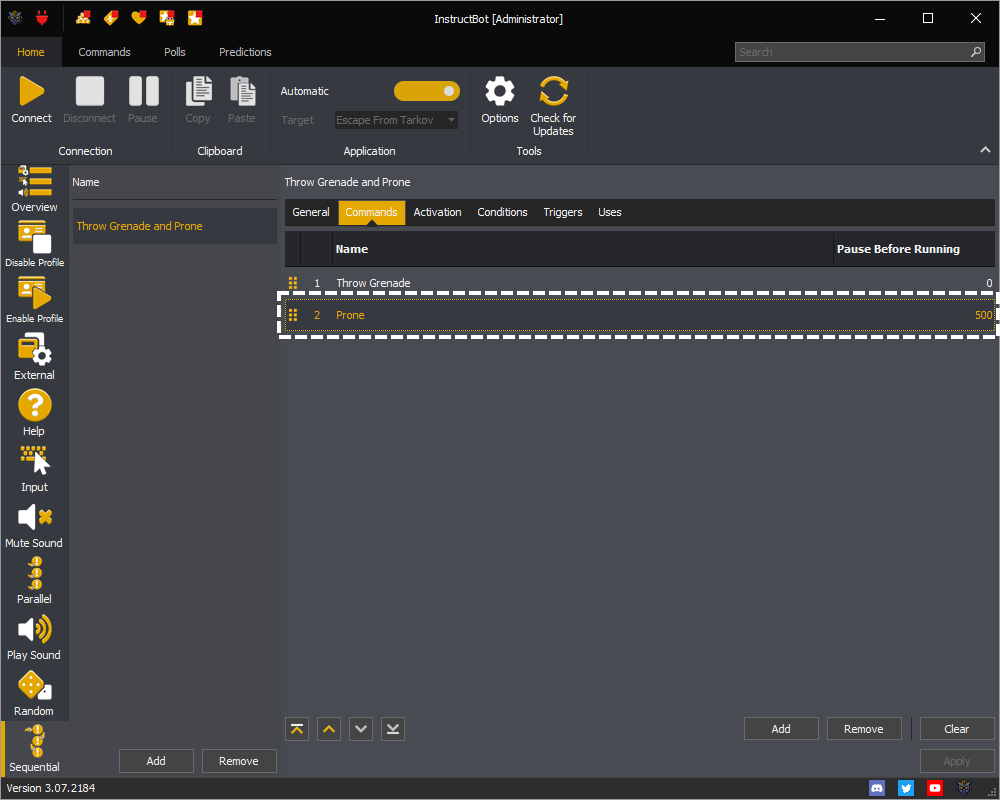1000x800 pixels.
Task: Click the gold heart icon in title bar
Action: pos(138,18)
